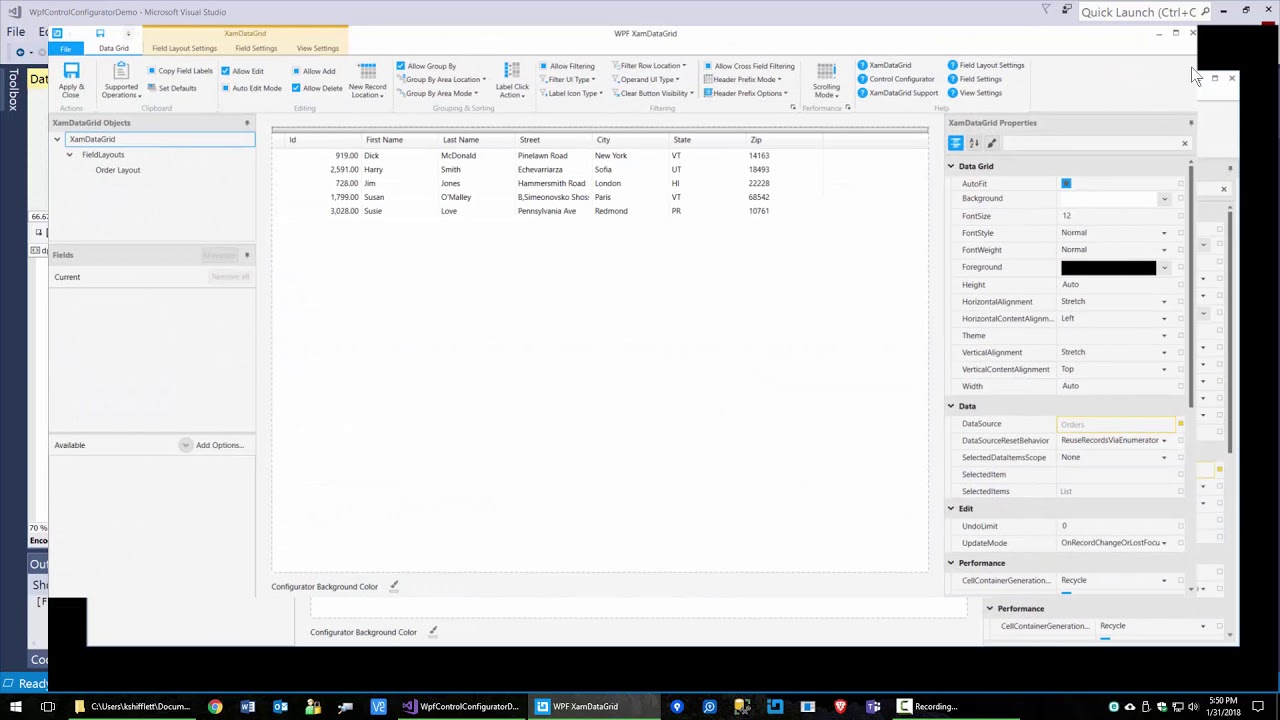Click Add Options button
The image size is (1280, 720).
coord(213,445)
